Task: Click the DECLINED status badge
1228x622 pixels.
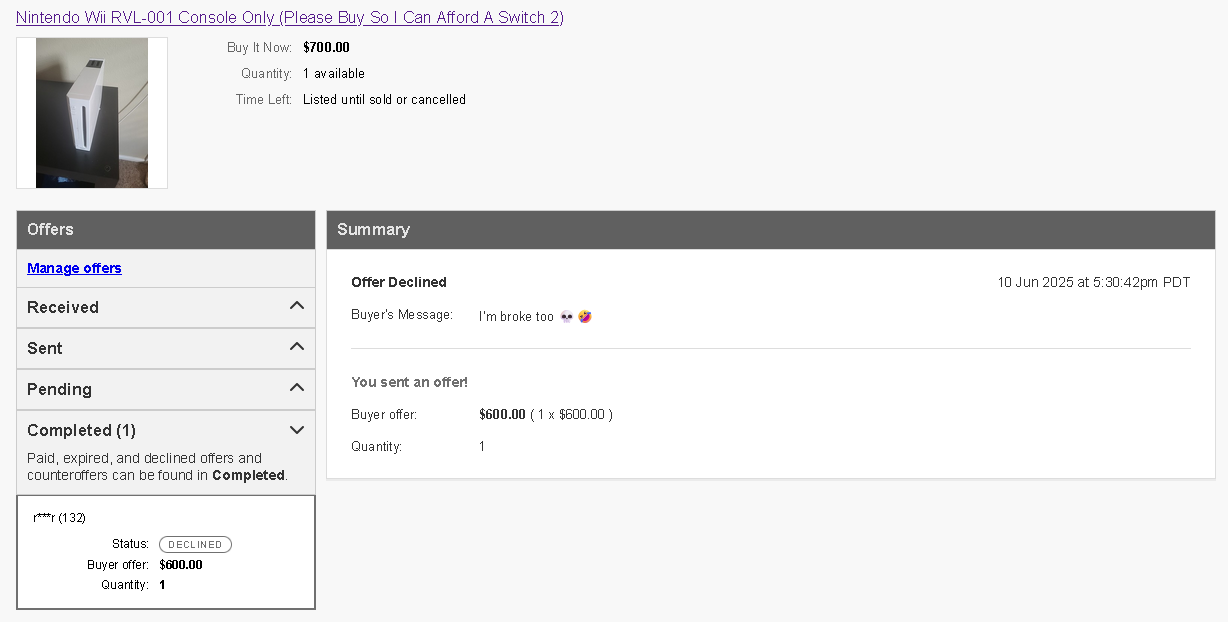Action: tap(195, 545)
